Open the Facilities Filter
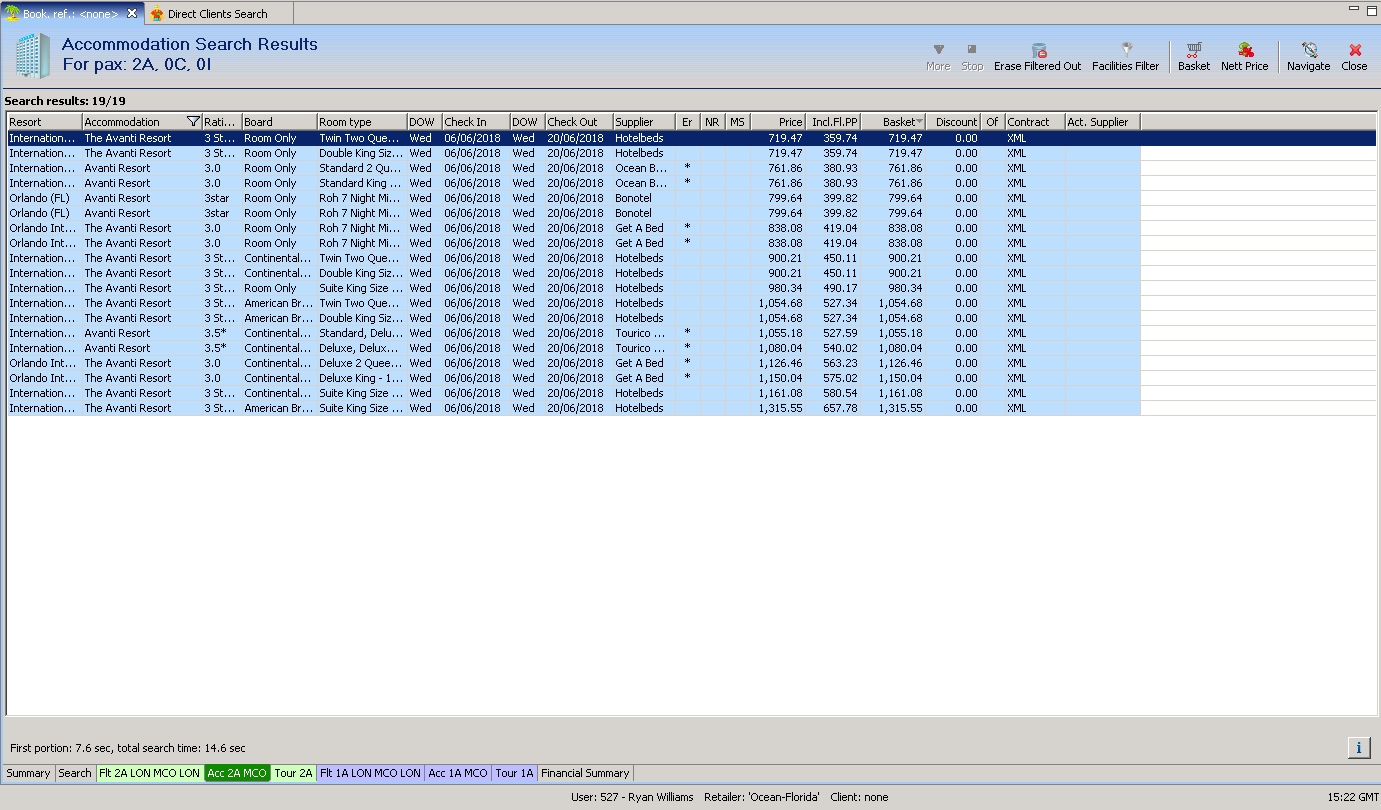This screenshot has height=810, width=1381. point(1125,56)
